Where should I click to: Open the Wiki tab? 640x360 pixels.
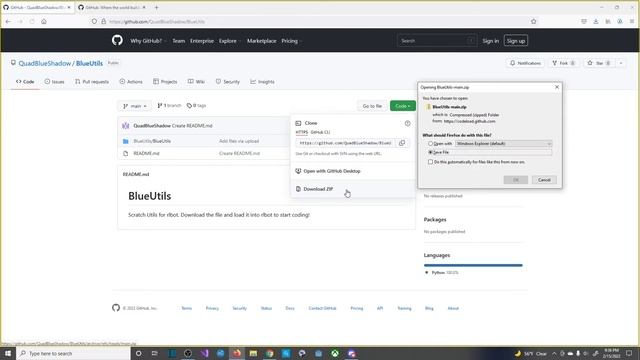(x=196, y=82)
